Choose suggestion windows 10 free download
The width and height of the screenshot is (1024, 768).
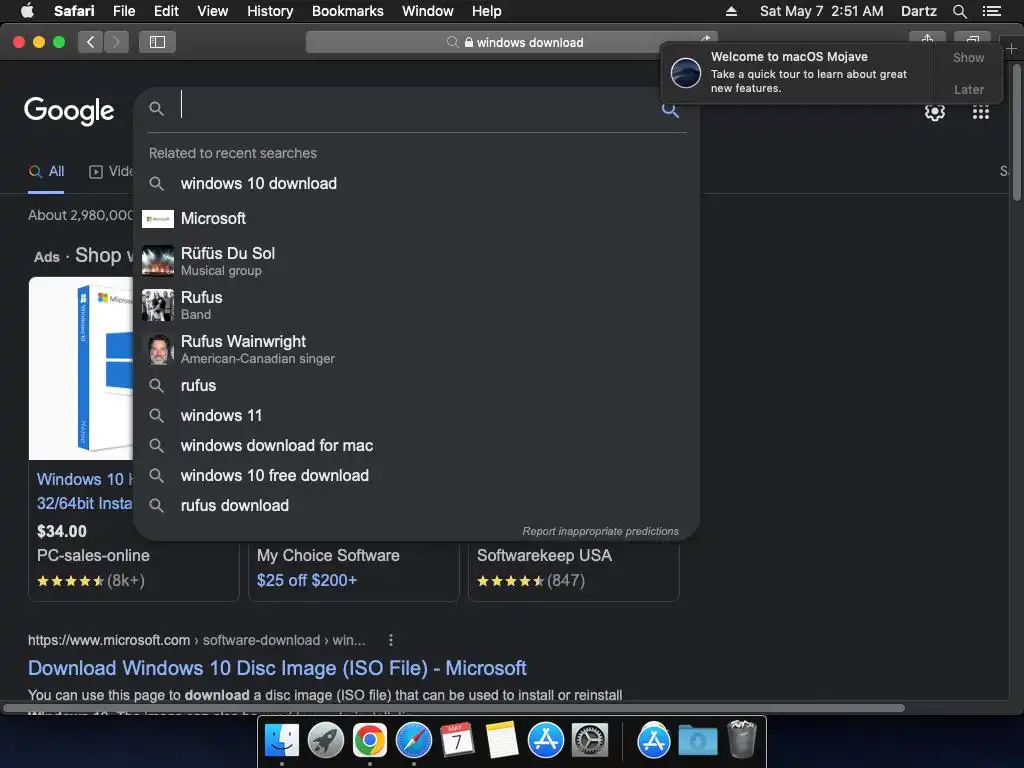pyautogui.click(x=416, y=475)
